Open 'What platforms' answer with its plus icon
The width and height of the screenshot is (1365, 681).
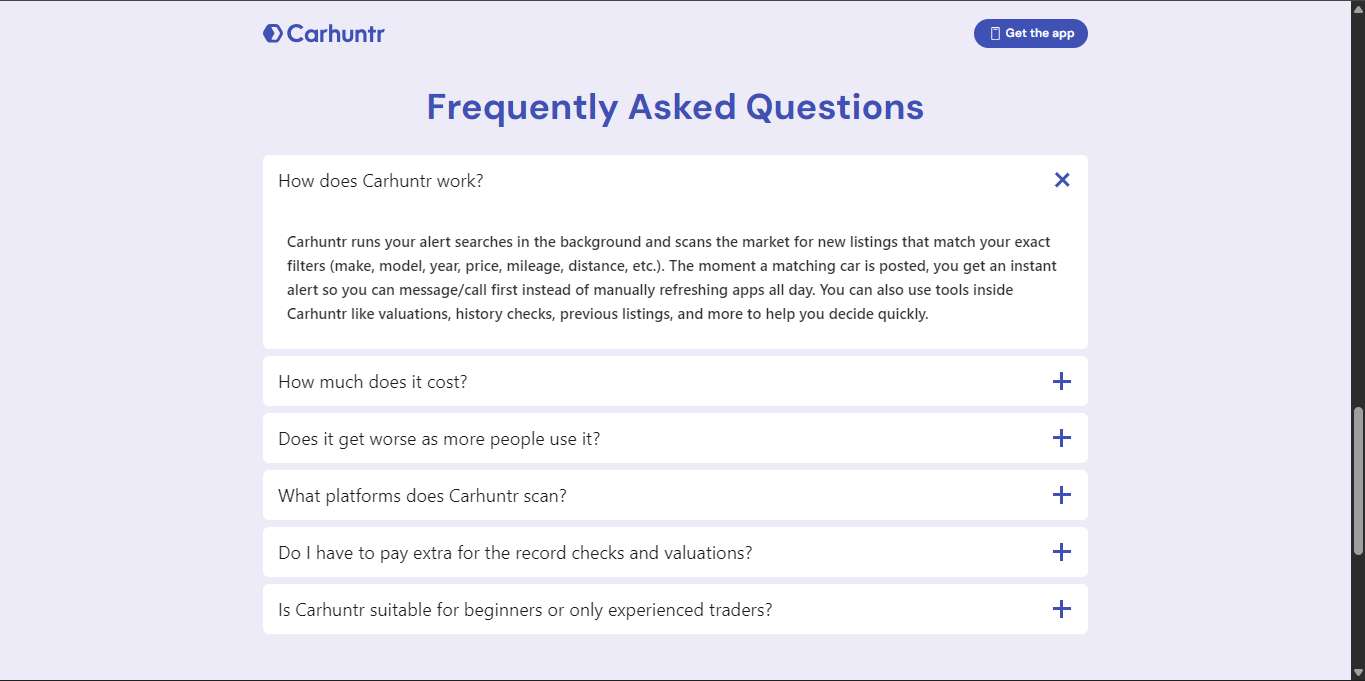1062,495
